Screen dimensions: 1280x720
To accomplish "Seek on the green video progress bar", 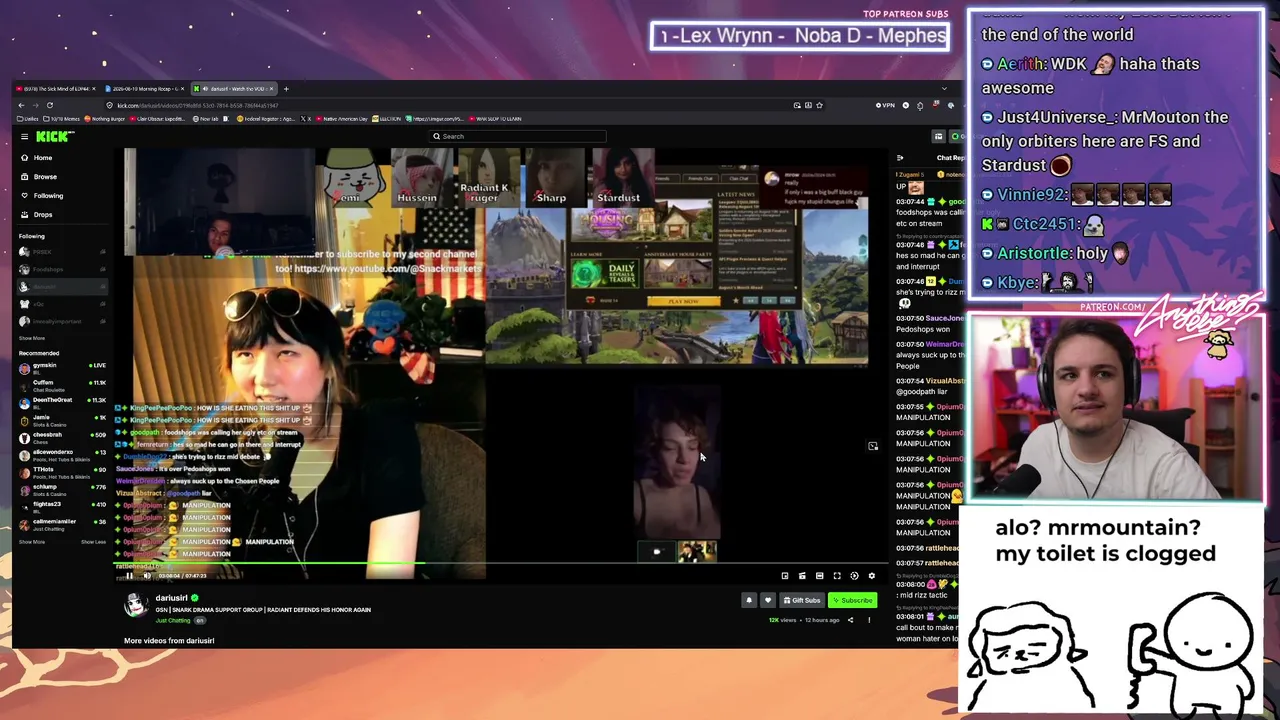I will (x=500, y=565).
